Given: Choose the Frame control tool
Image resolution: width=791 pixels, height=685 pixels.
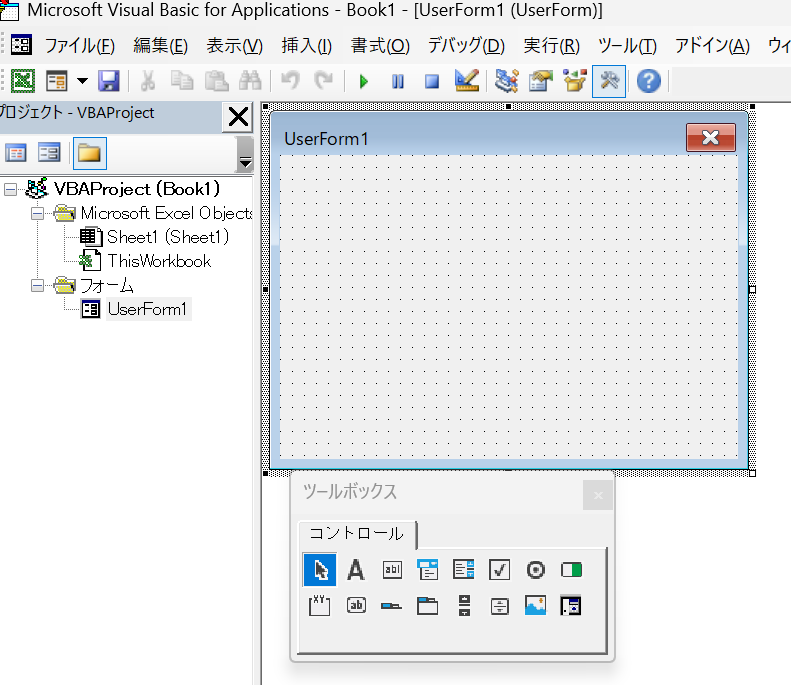Looking at the screenshot, I should pyautogui.click(x=320, y=605).
